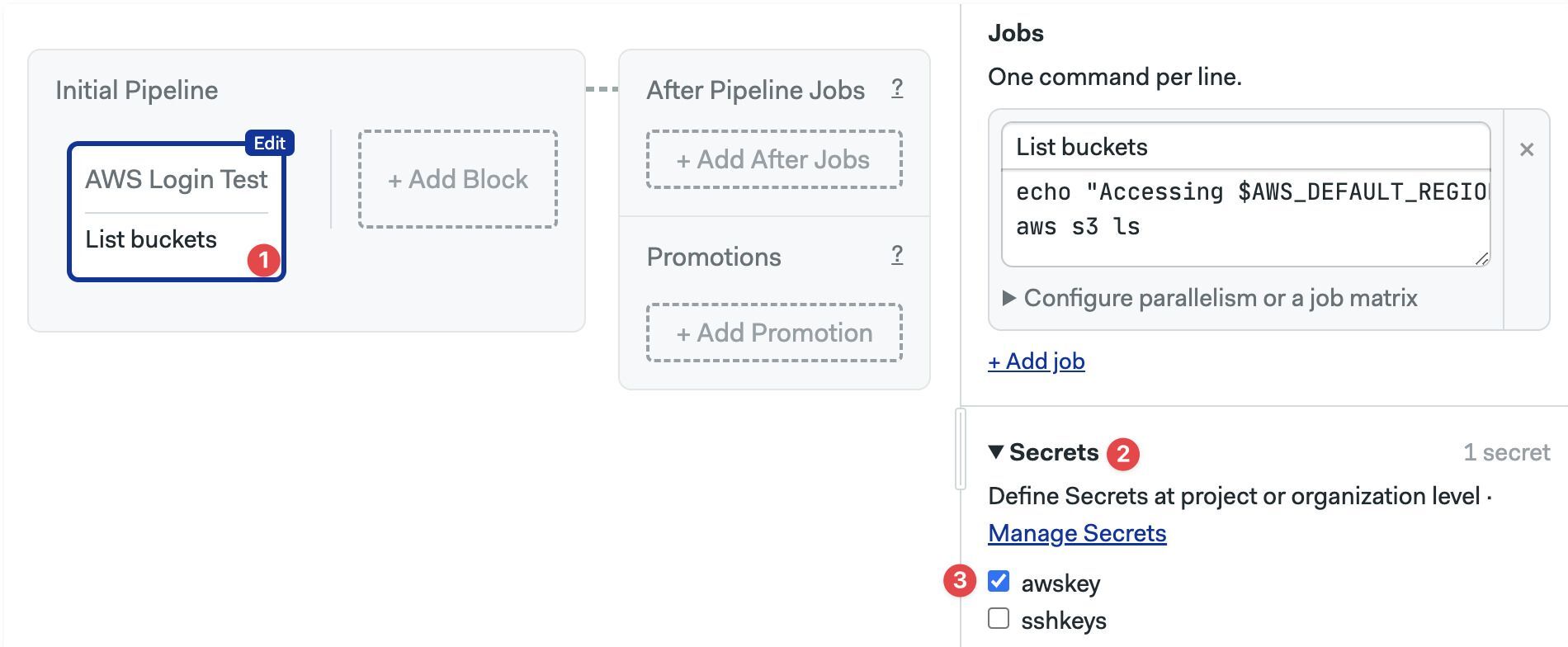Click the red number 3 marker beside awskey
Screen dimensions: 1568x647
point(959,580)
